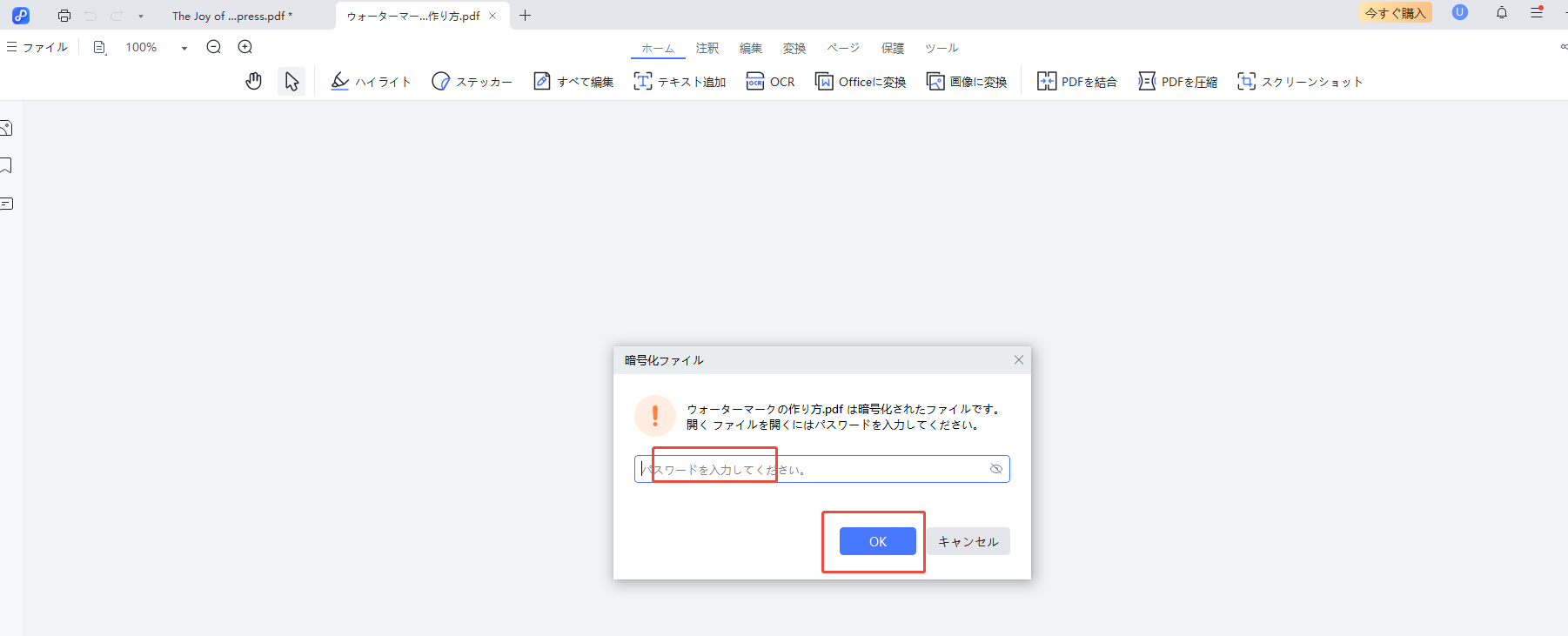Click the undo arrow icon
The width and height of the screenshot is (1568, 636).
pos(90,16)
